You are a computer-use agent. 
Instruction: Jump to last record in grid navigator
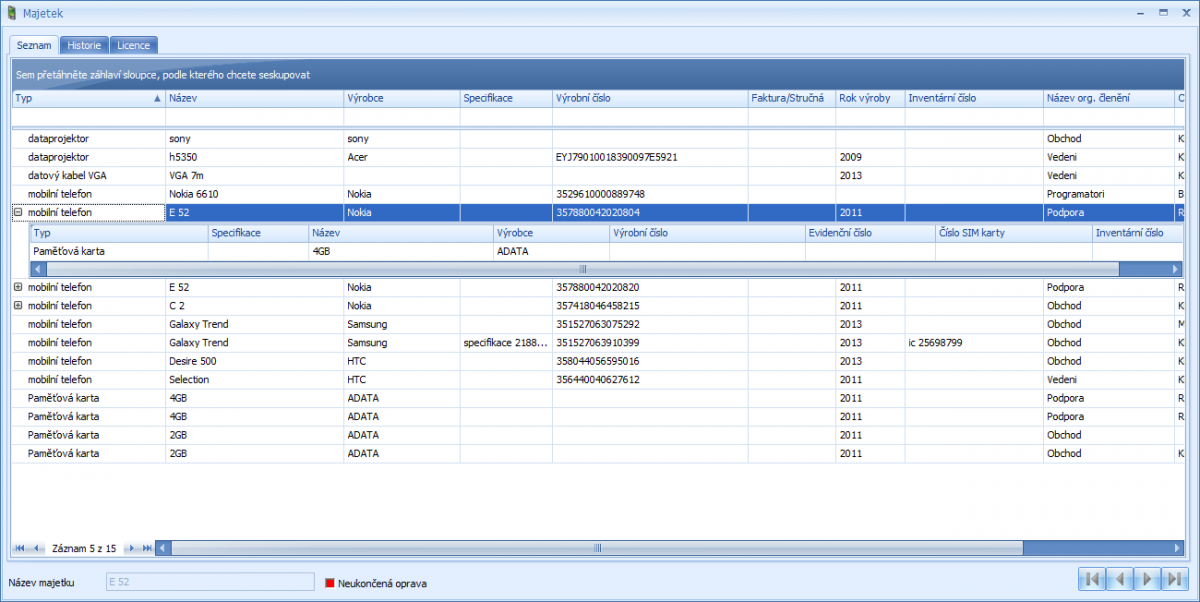(148, 548)
